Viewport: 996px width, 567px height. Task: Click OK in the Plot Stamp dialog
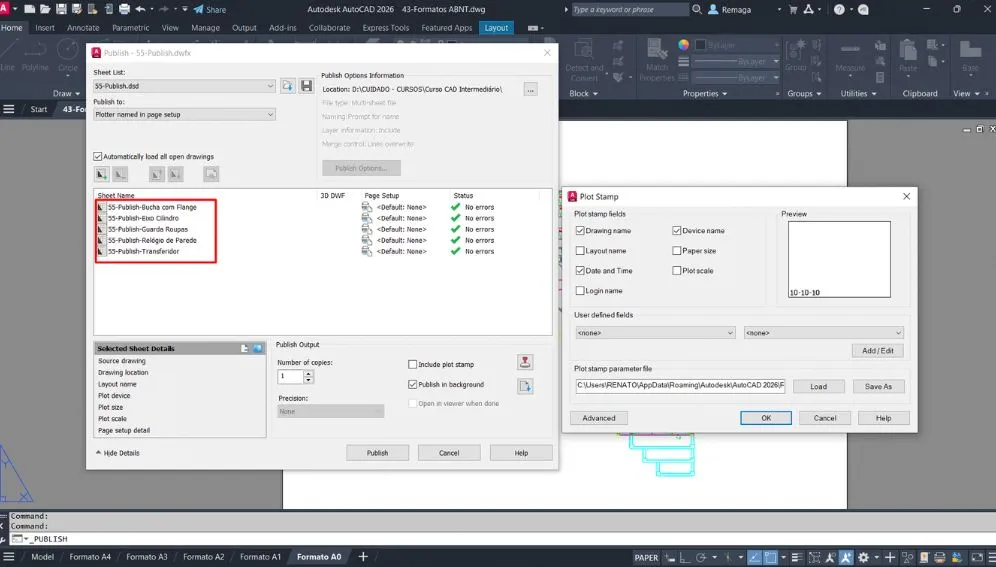(x=765, y=418)
